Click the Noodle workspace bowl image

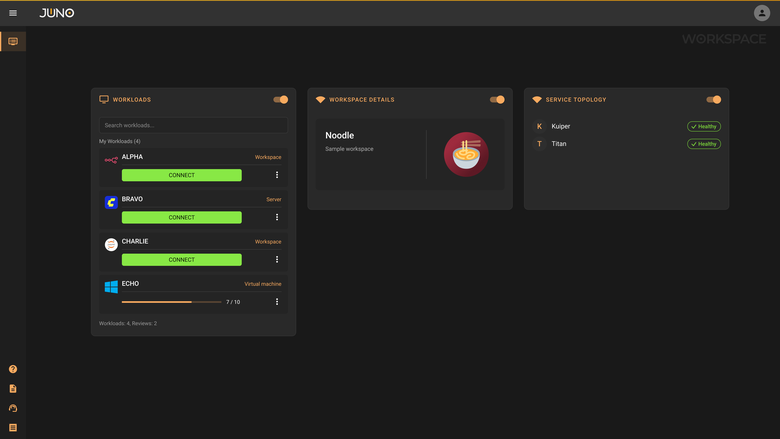coord(466,154)
